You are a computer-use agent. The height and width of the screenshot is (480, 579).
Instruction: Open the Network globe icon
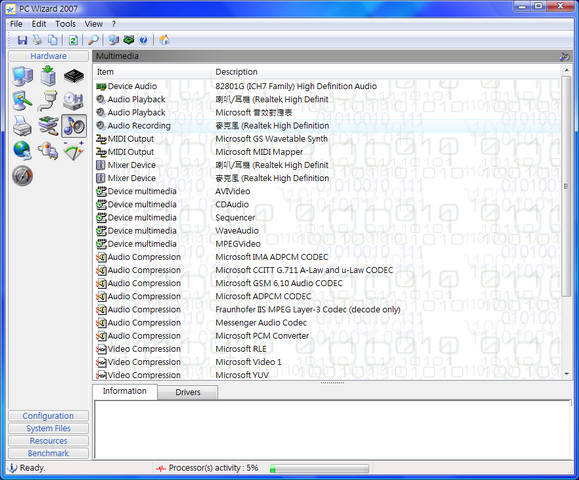point(23,151)
